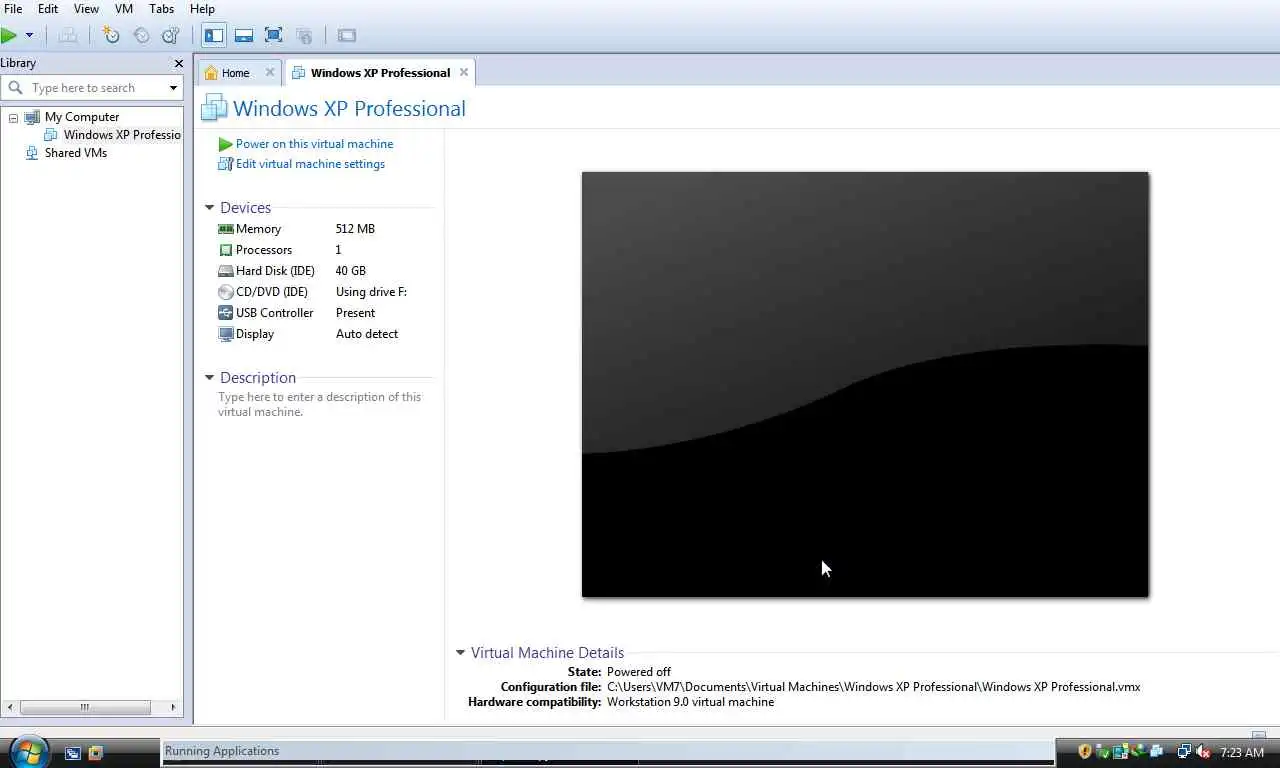The image size is (1280, 768).
Task: Click the search magnifier icon
Action: (x=15, y=88)
